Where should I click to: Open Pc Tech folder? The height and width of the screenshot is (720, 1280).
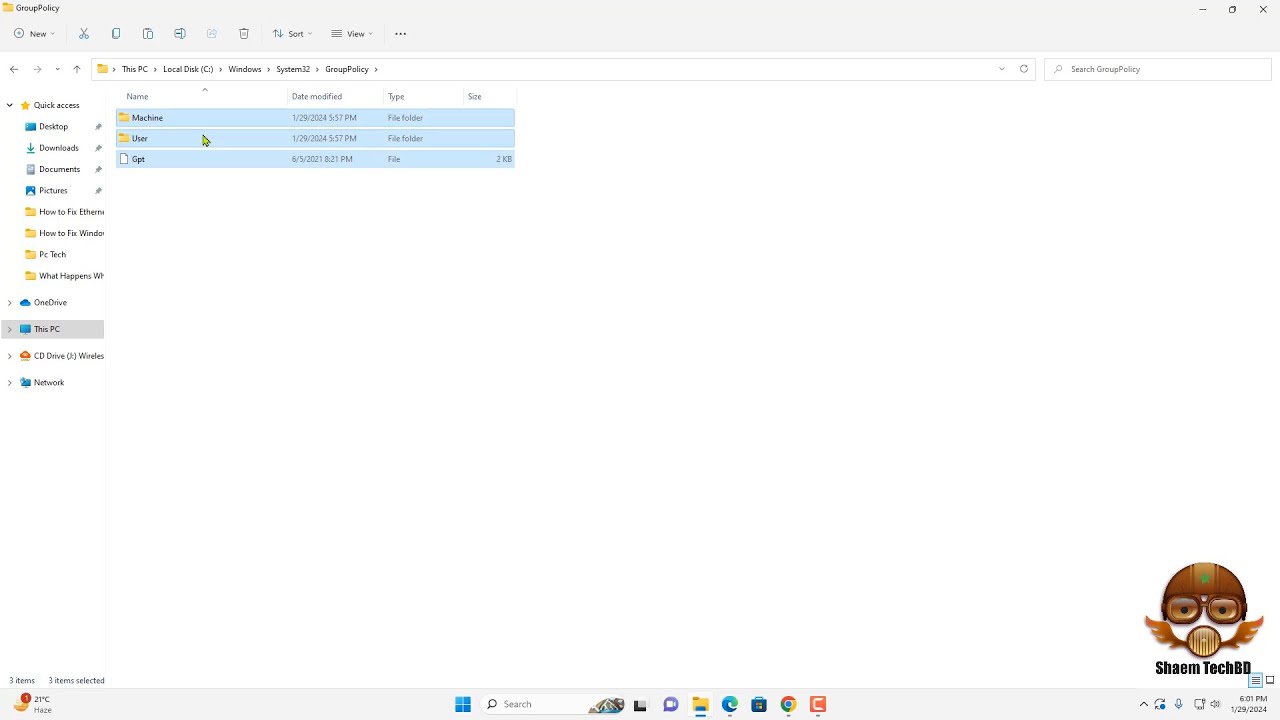pos(52,255)
